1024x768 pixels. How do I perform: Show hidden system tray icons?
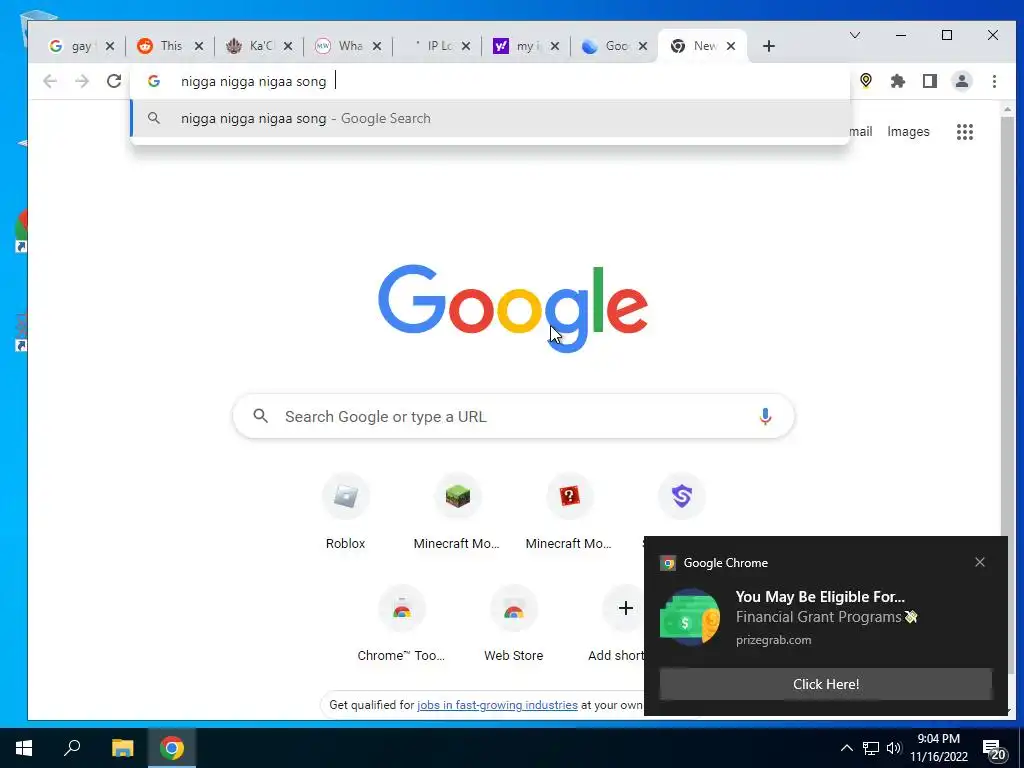846,748
